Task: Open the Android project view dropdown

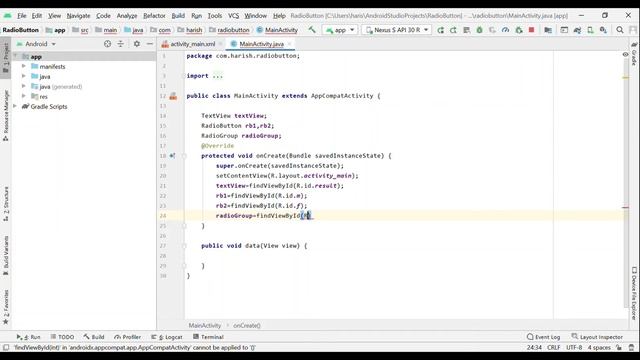Action: pos(36,44)
